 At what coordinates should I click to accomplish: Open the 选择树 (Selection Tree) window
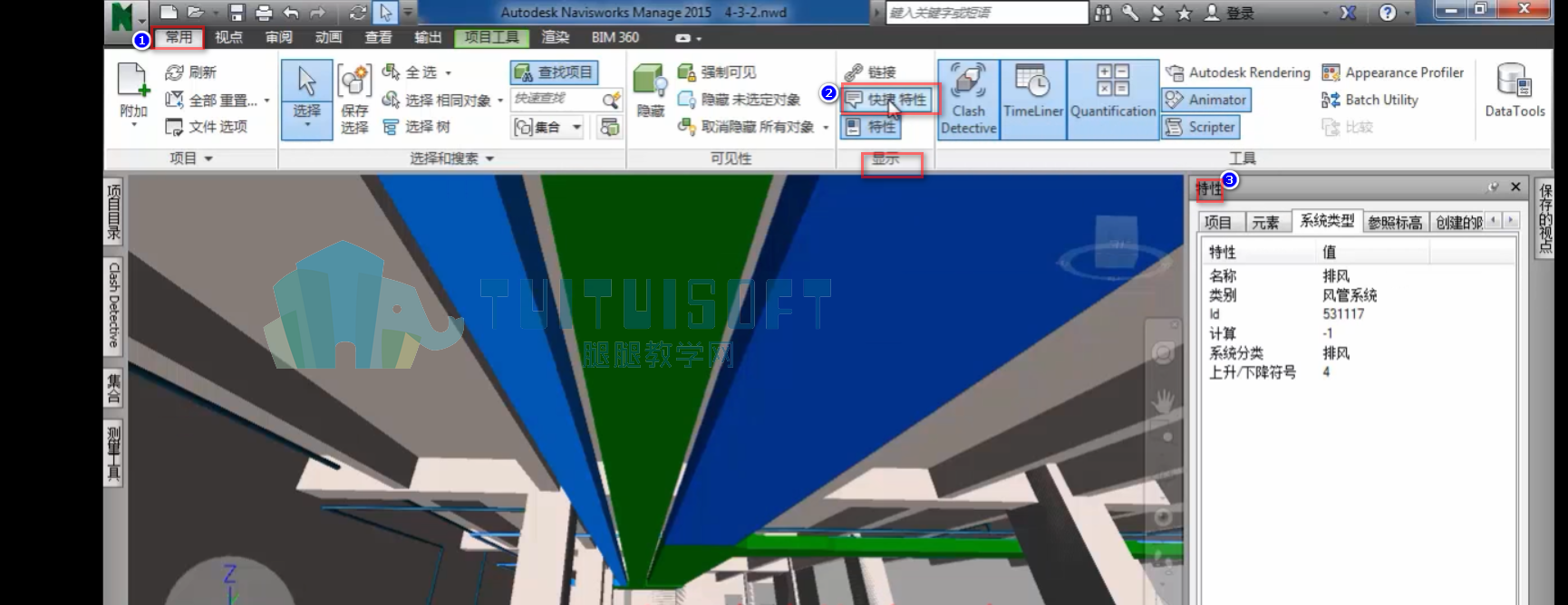coord(417,127)
